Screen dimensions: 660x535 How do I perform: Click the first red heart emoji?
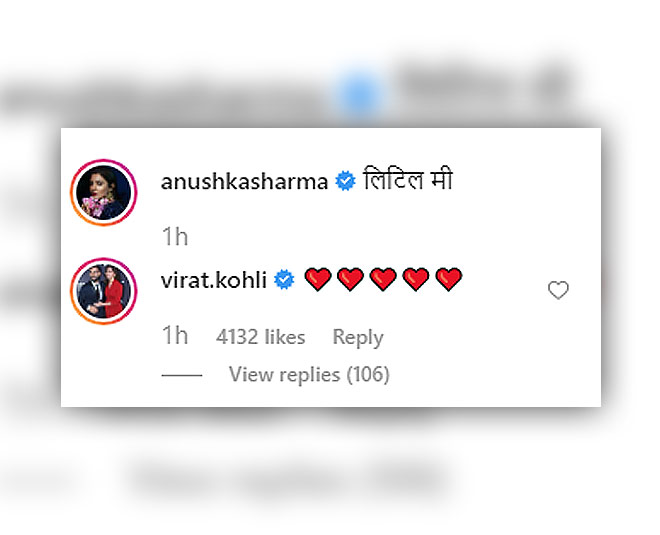(x=318, y=279)
